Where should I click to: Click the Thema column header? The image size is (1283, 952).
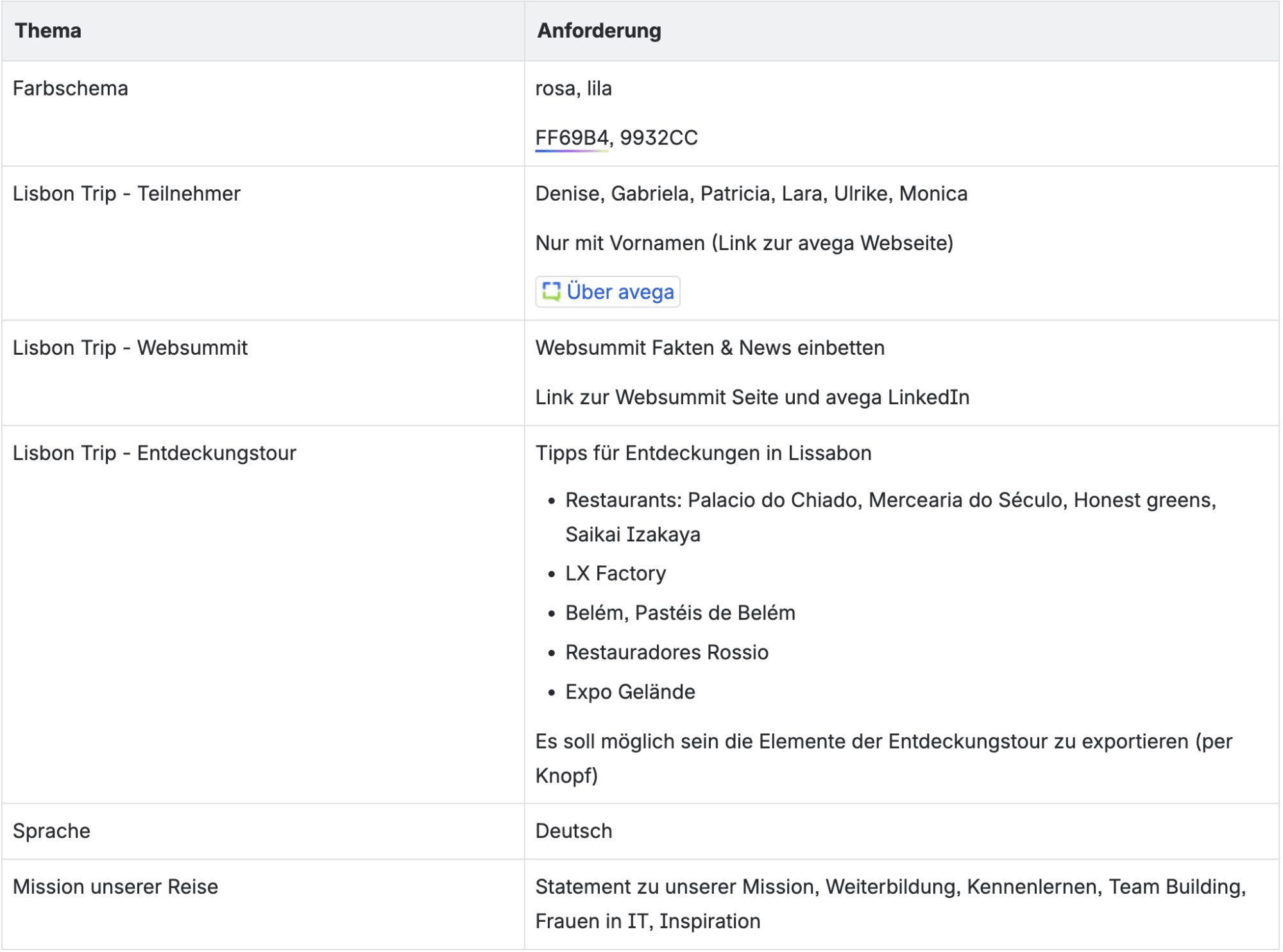[x=48, y=31]
